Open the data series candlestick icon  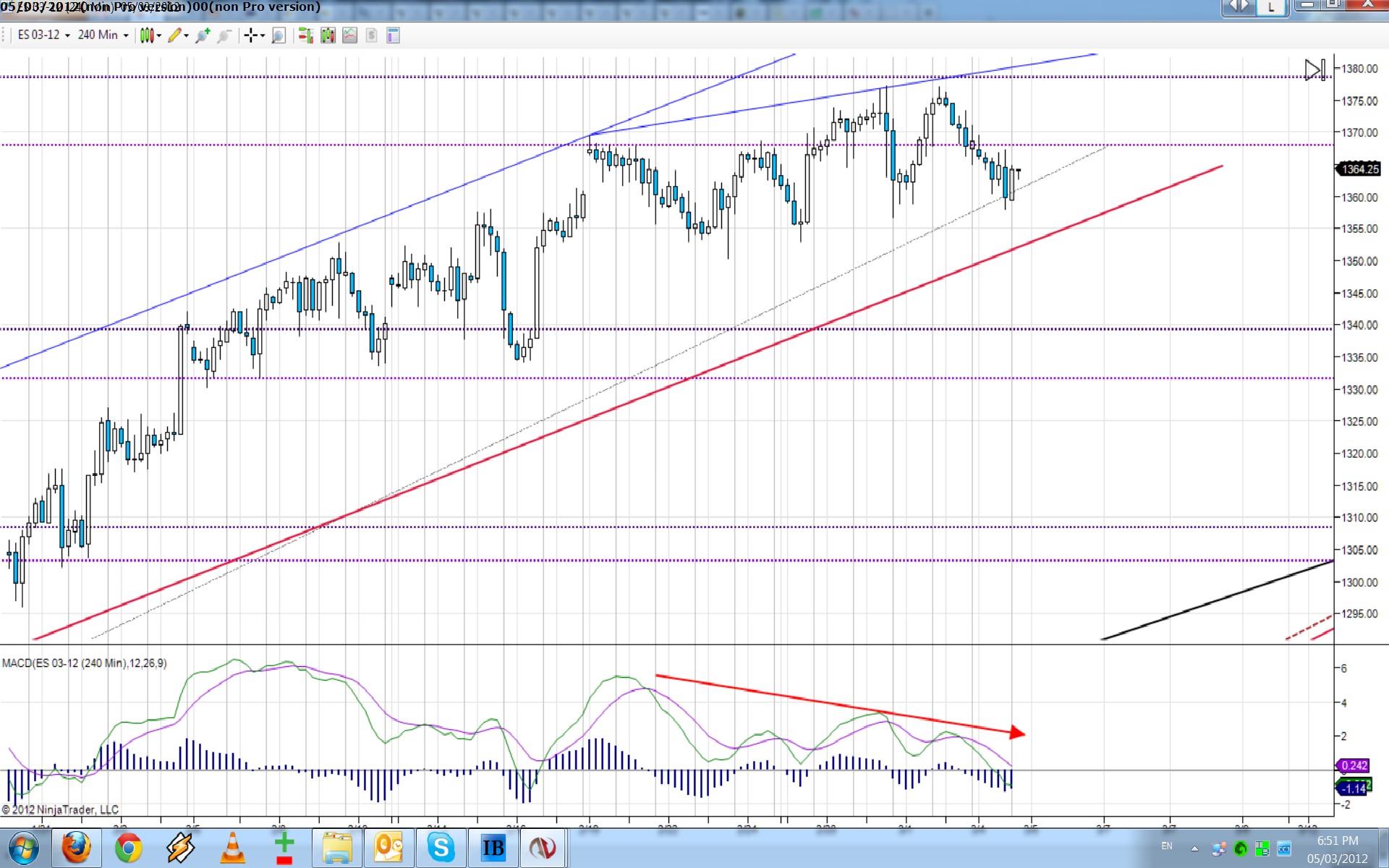click(x=328, y=35)
